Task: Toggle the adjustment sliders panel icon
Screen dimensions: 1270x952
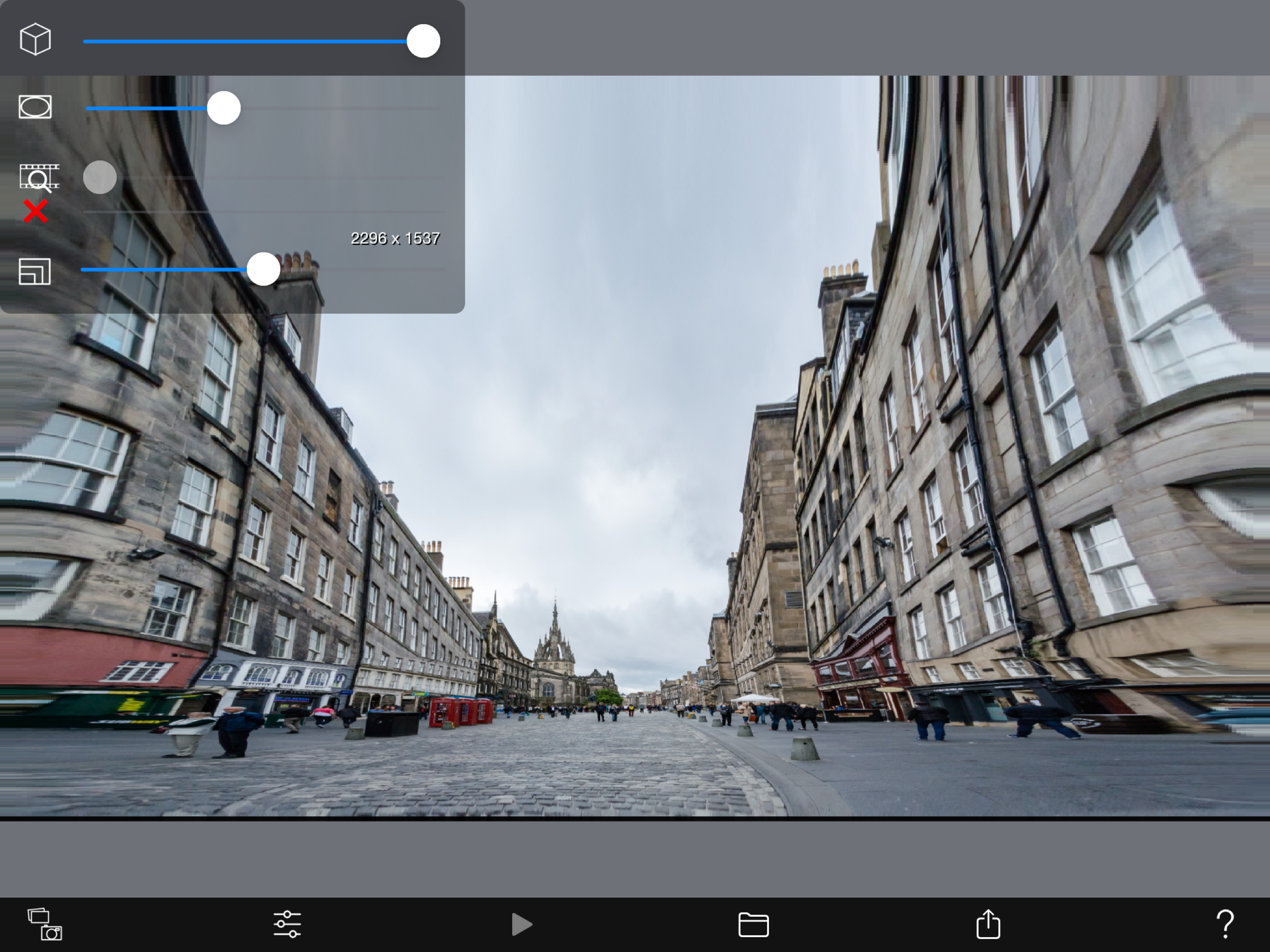Action: 287,924
